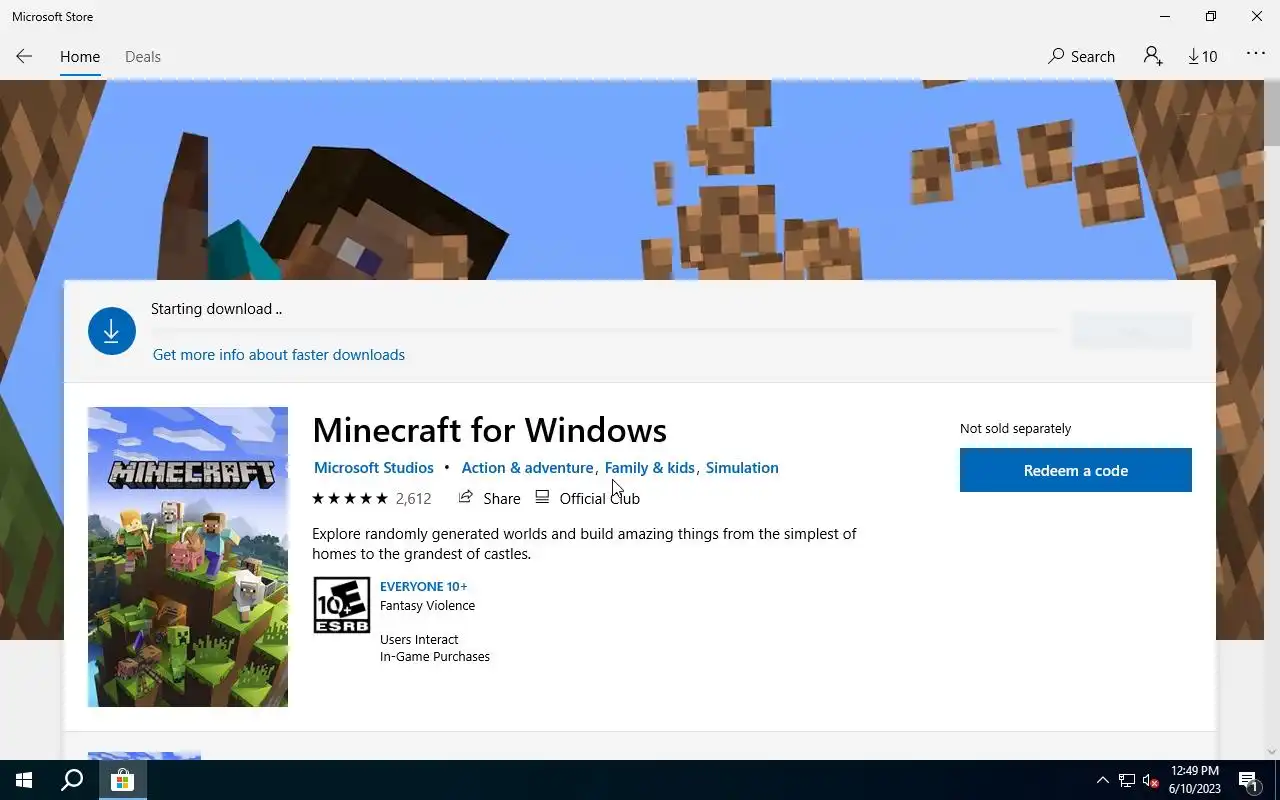Open the See more ellipsis menu
Viewport: 1280px width, 800px height.
pos(1256,54)
